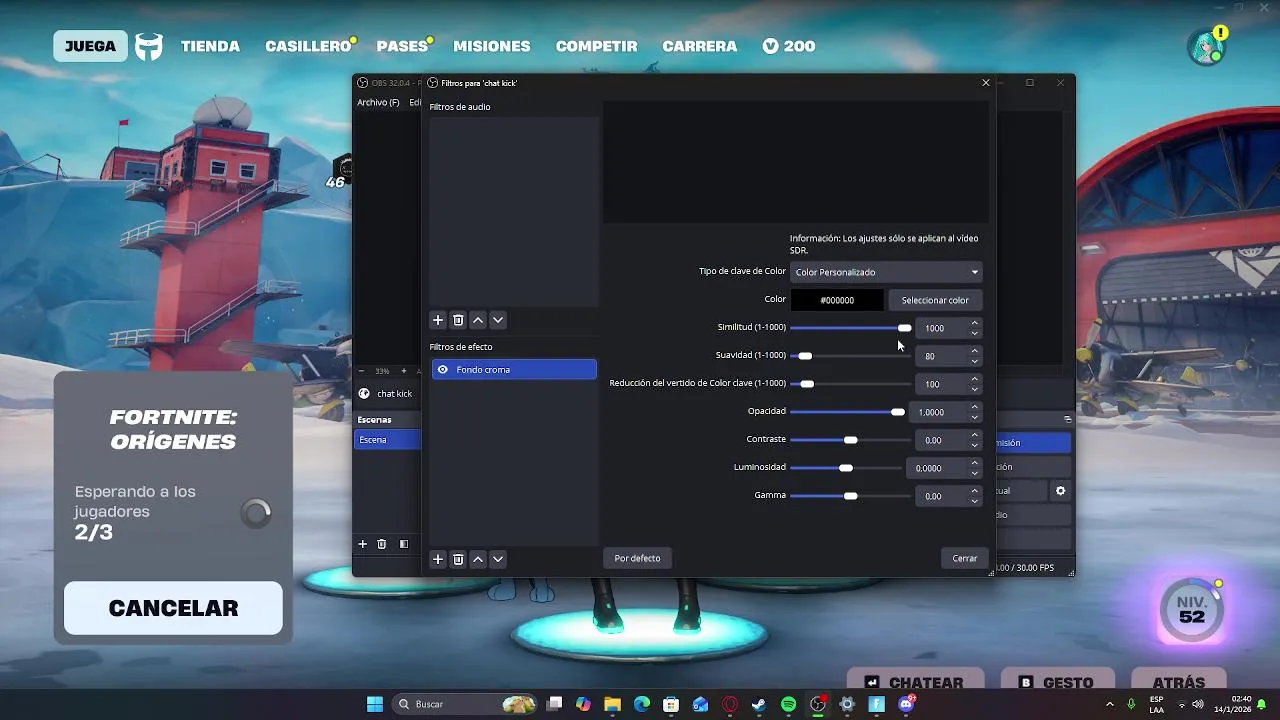Select the Fondo croma effect filter
Image resolution: width=1280 pixels, height=720 pixels.
(x=514, y=370)
